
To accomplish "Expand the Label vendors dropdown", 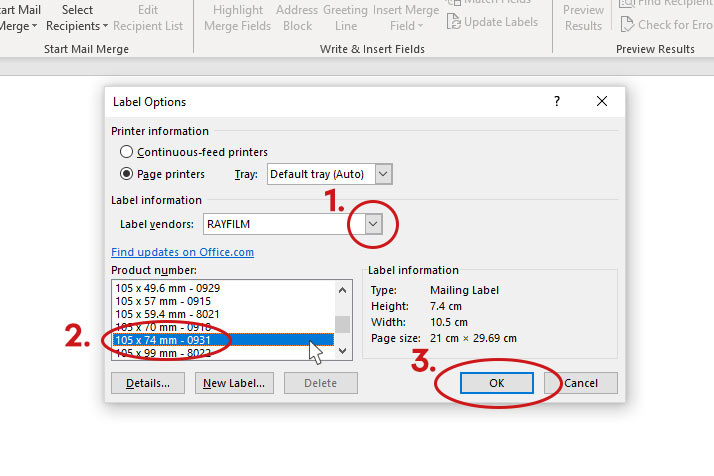I will click(x=373, y=224).
